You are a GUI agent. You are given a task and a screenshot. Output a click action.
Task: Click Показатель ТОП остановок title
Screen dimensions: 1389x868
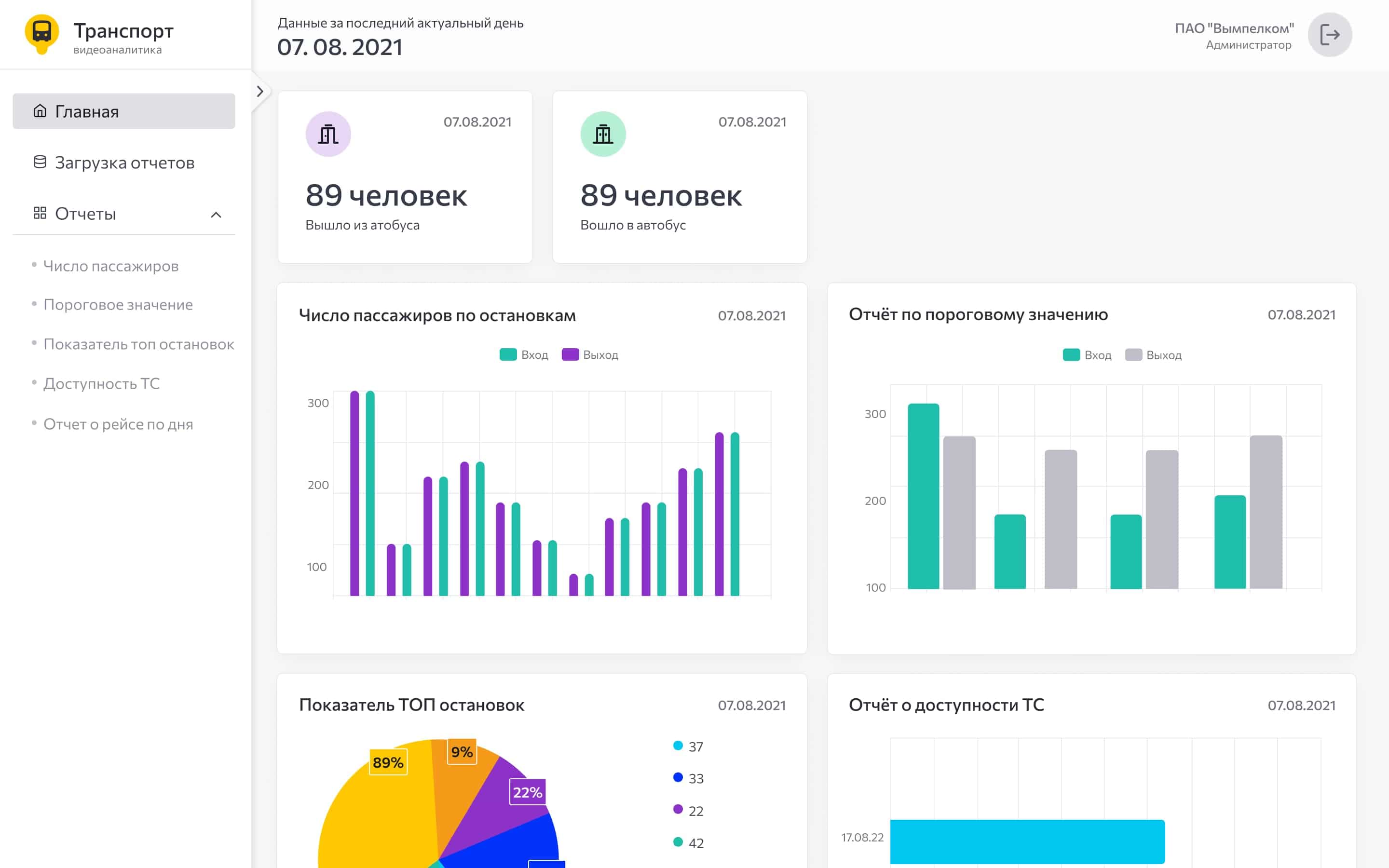click(411, 705)
